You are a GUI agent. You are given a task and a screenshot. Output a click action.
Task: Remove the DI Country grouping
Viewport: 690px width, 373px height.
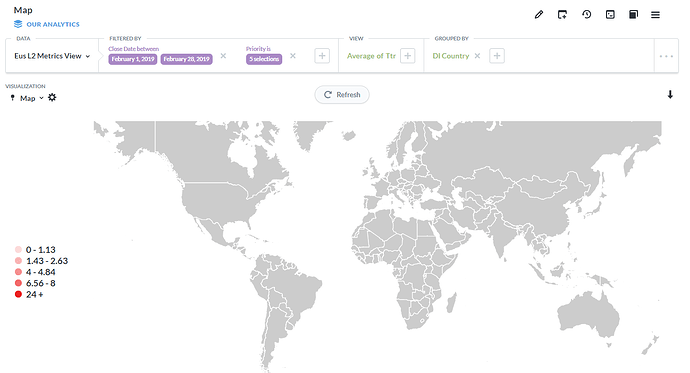[477, 56]
